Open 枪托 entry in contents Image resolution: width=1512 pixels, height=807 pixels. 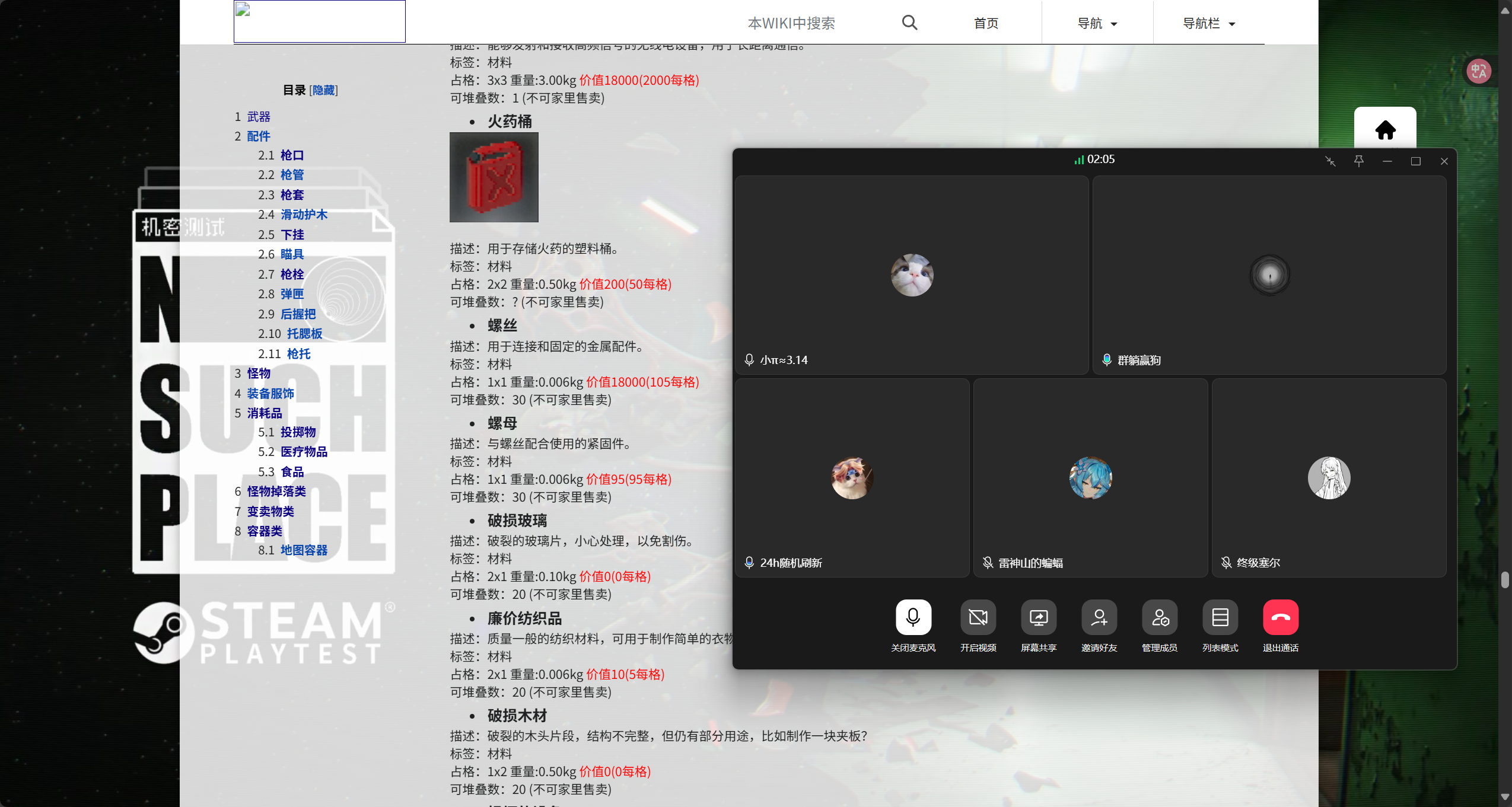pos(299,354)
